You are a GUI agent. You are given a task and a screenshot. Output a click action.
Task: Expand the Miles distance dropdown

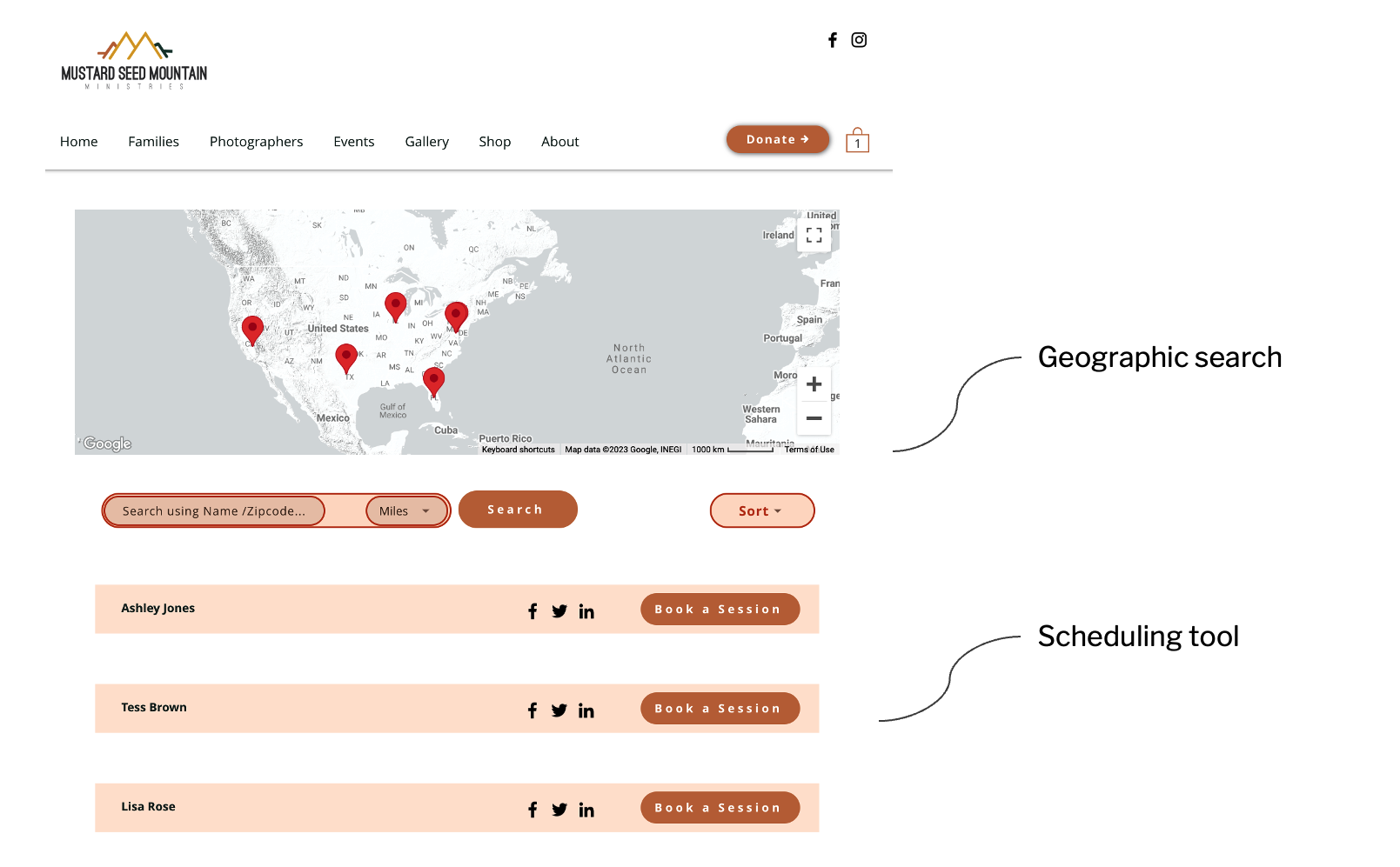(x=405, y=511)
